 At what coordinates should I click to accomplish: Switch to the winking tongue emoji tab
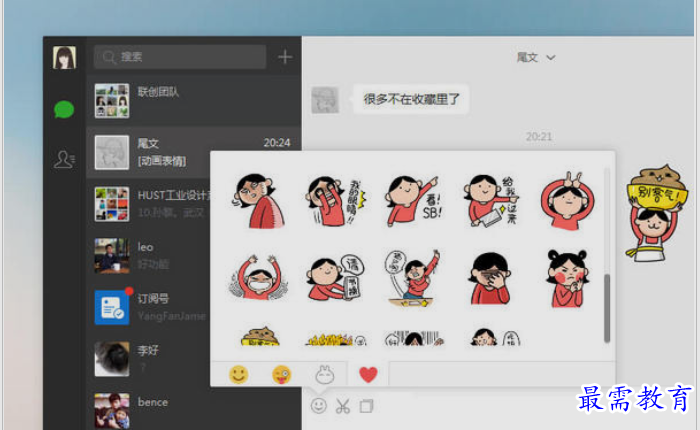(x=282, y=374)
